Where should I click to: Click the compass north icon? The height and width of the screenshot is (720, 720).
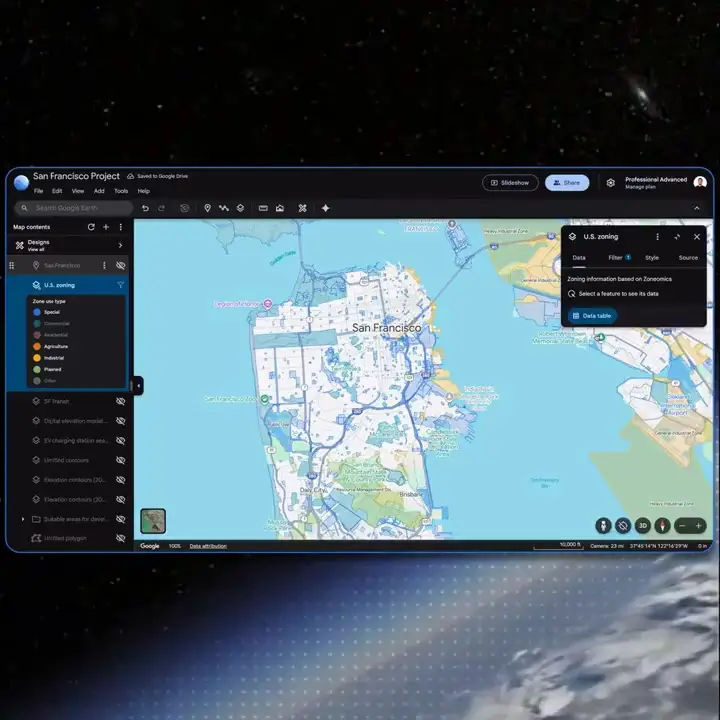click(x=662, y=526)
